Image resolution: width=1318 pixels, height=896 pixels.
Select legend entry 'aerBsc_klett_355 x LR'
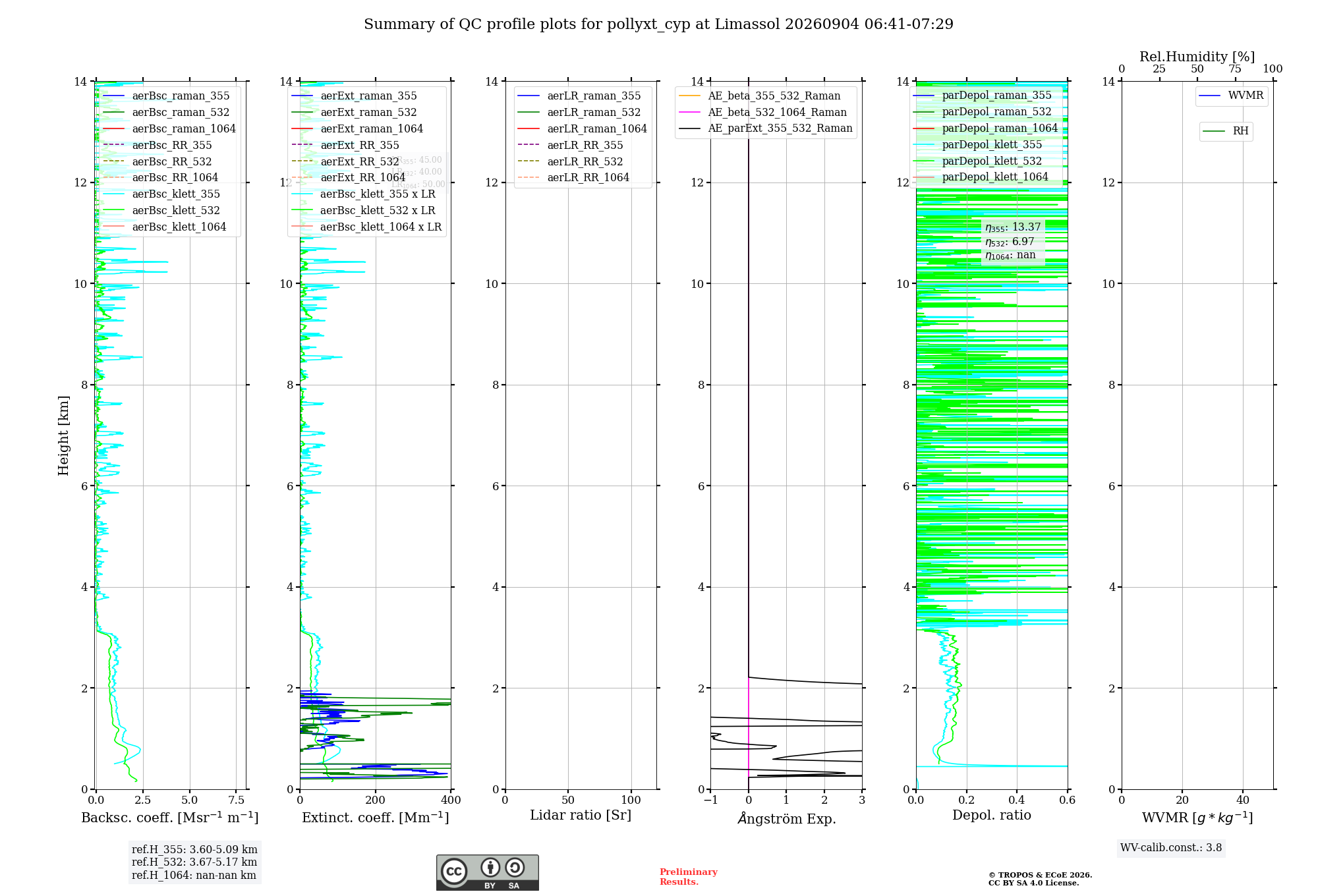[363, 194]
